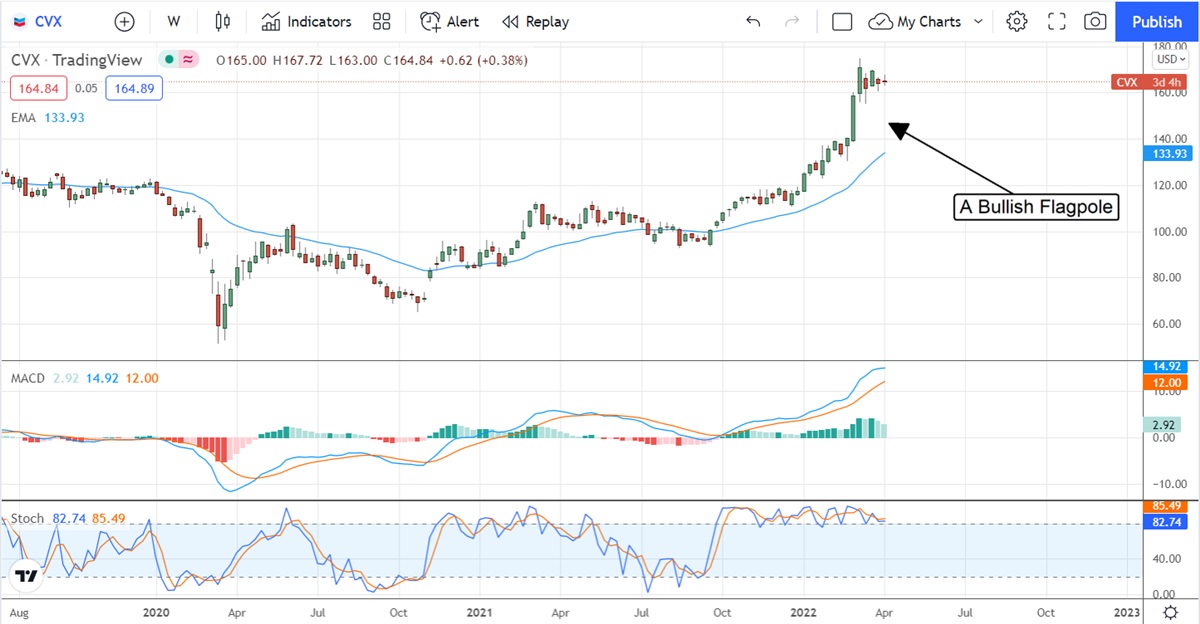Toggle the pink approximate data indicator
The width and height of the screenshot is (1200, 624).
point(187,60)
